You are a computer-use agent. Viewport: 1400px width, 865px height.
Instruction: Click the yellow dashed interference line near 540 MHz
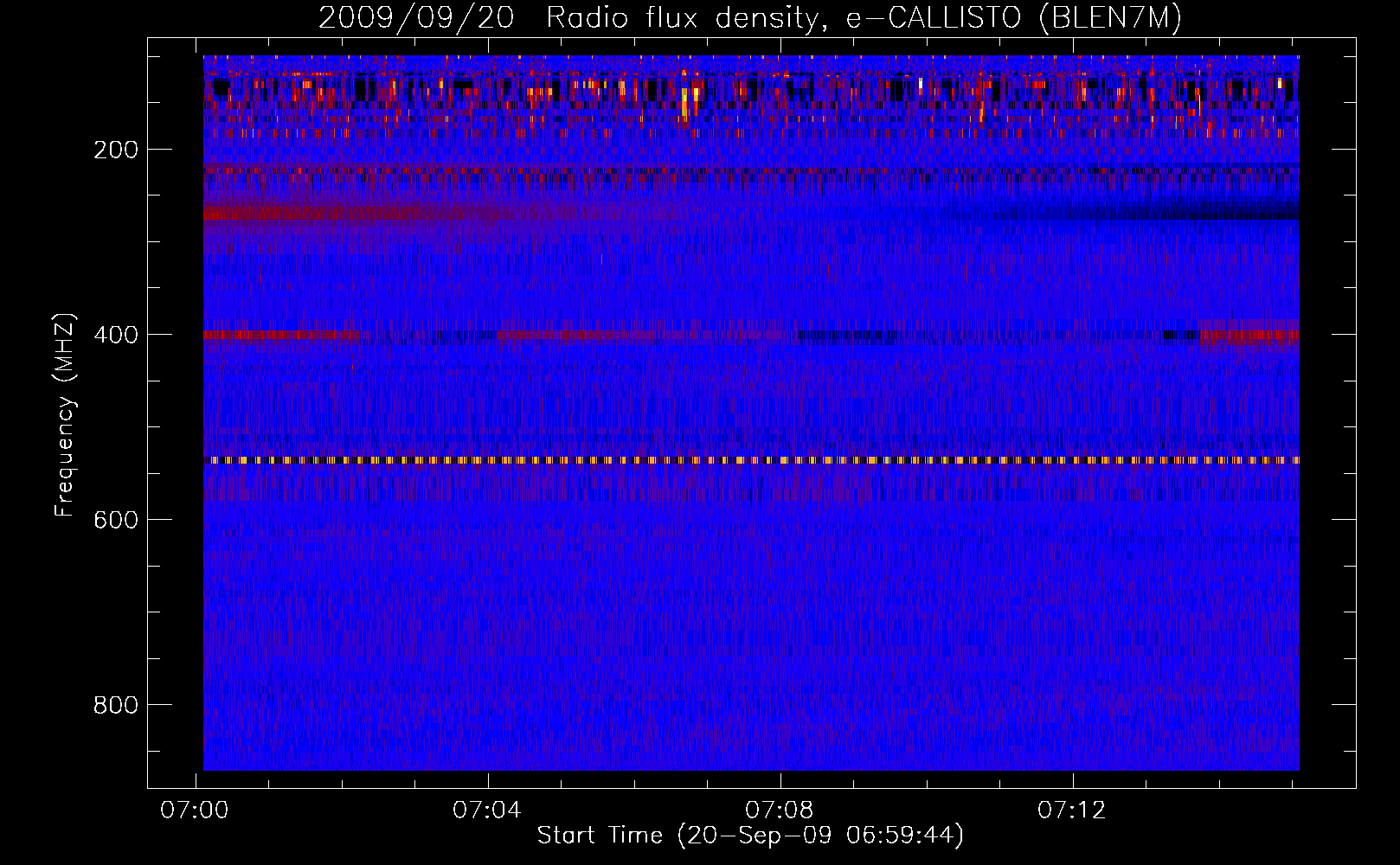[x=751, y=460]
